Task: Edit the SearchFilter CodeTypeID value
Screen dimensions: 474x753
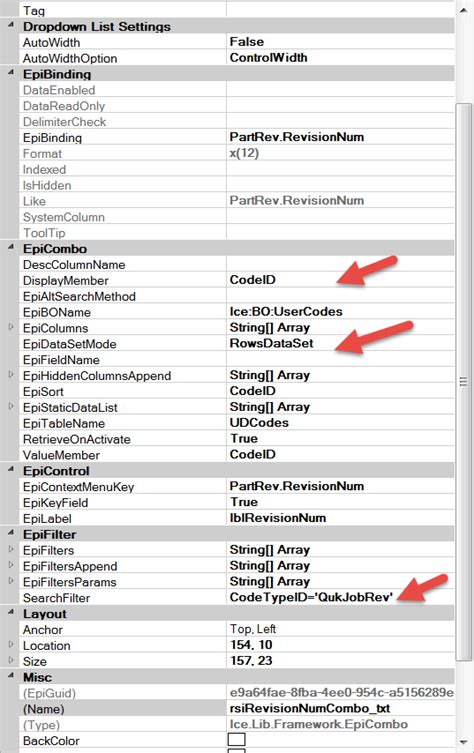Action: click(340, 597)
